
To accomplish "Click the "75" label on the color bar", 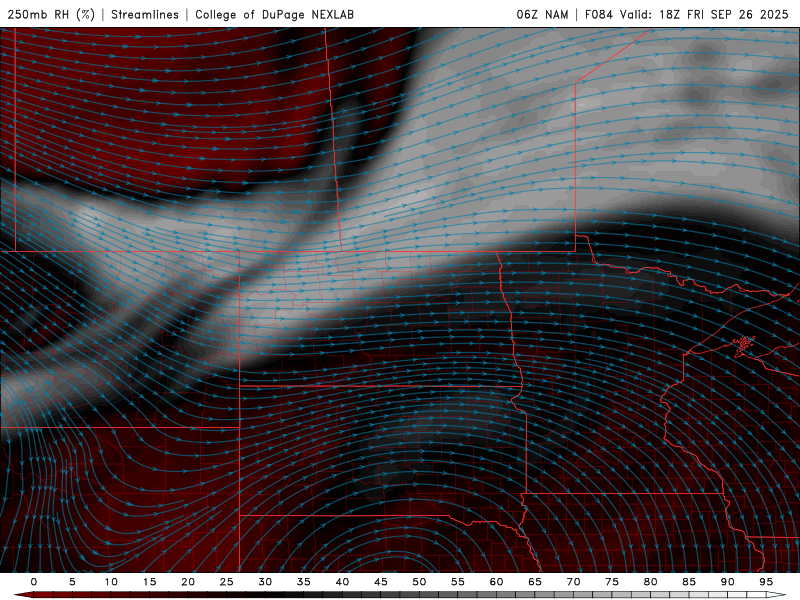I will (x=612, y=582).
